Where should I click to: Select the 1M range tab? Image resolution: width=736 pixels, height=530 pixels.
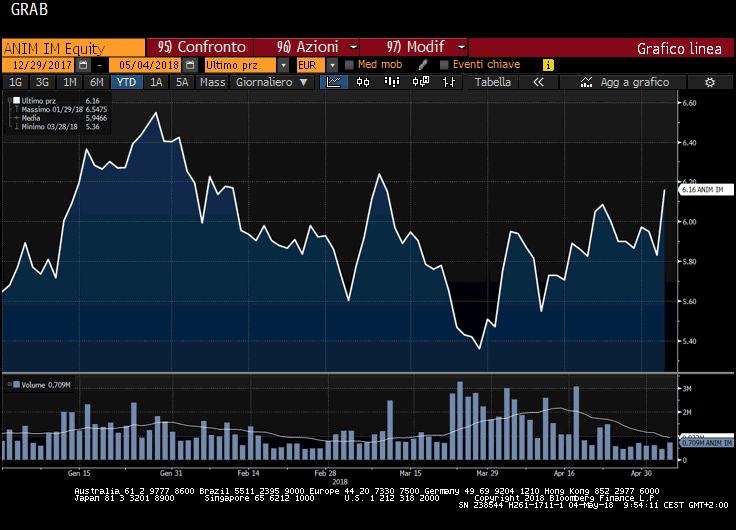pos(69,82)
